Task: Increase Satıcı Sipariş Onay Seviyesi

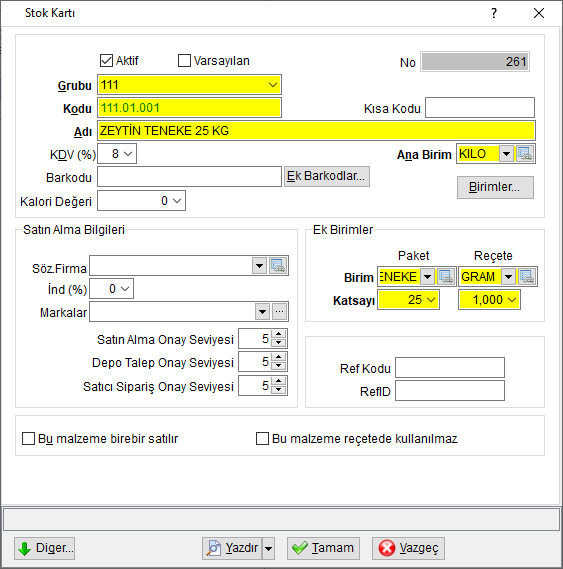Action: [278, 381]
